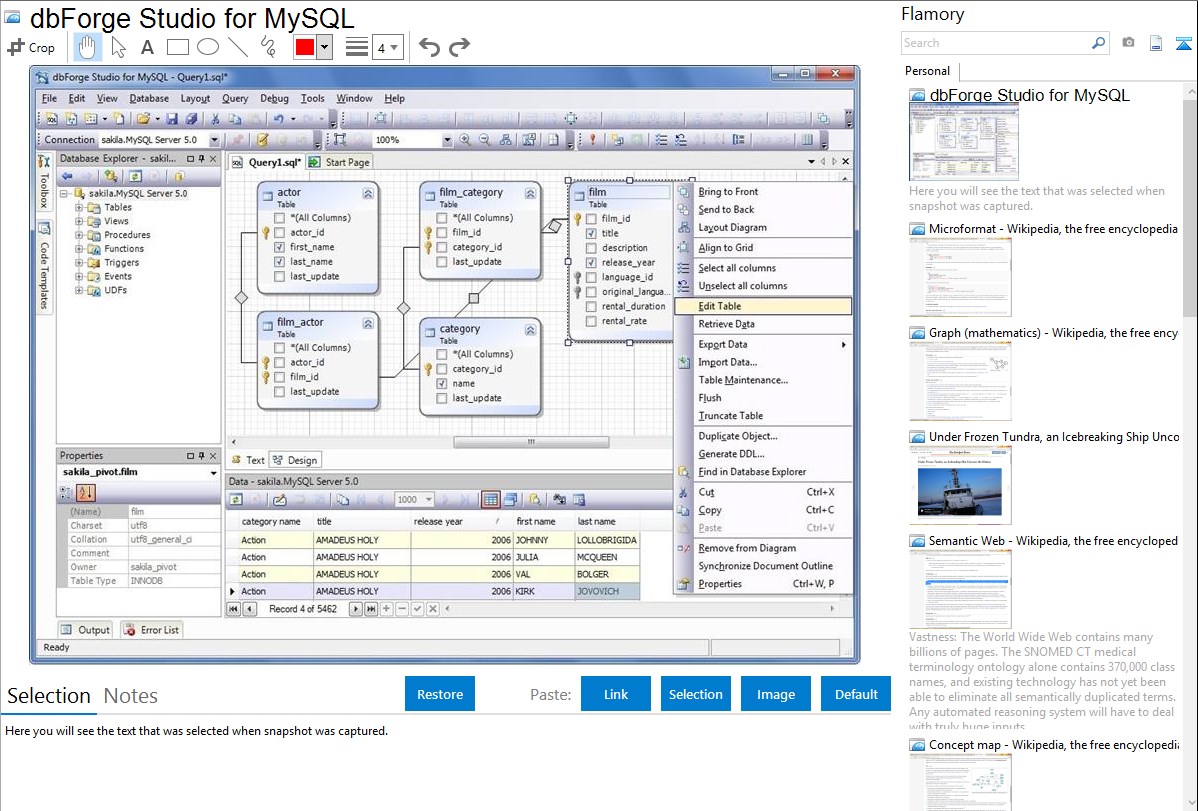This screenshot has width=1198, height=811.
Task: Open the color picker dropdown arrow
Action: click(324, 48)
